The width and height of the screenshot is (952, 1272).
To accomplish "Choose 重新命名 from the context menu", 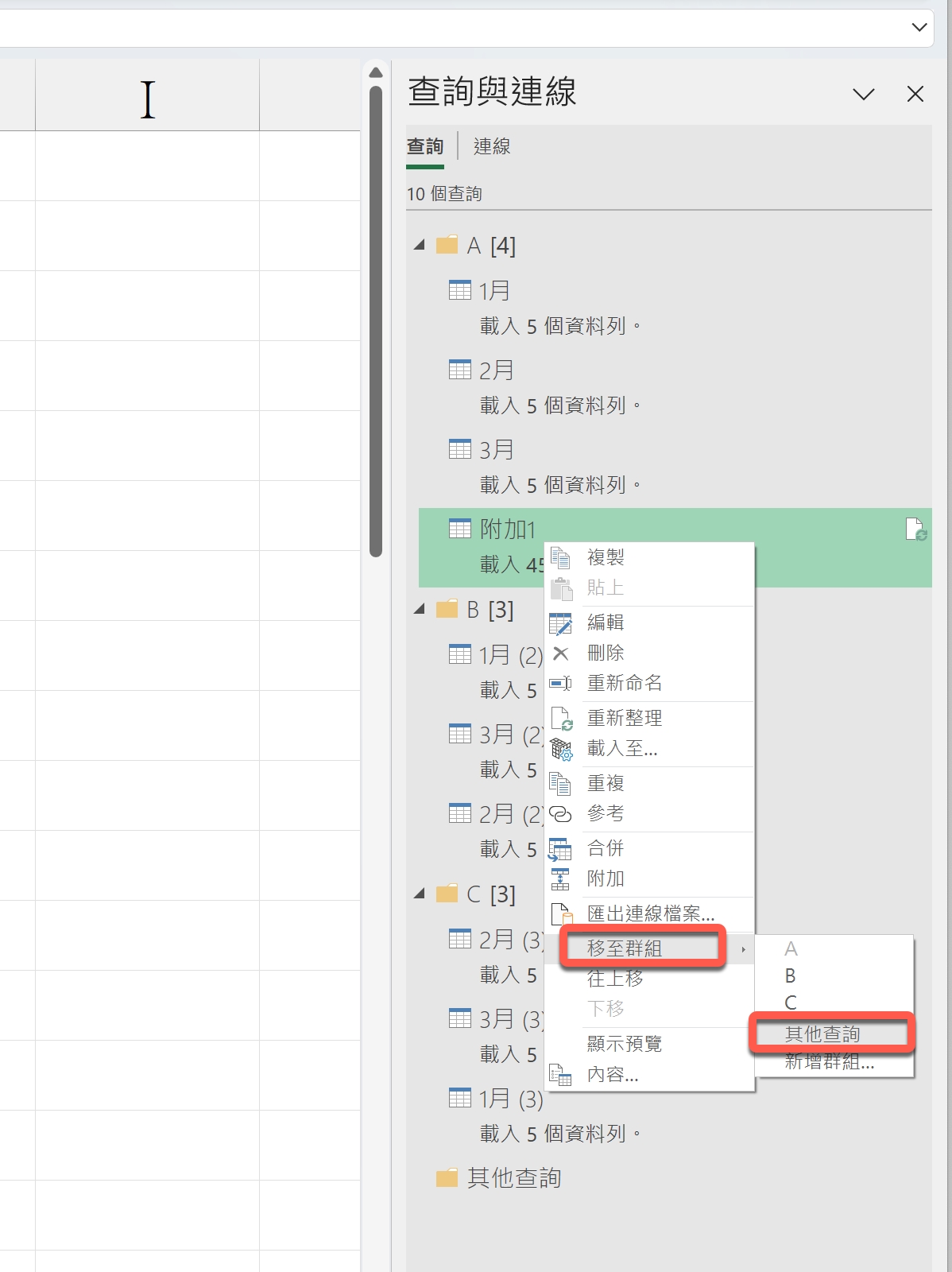I will (625, 684).
